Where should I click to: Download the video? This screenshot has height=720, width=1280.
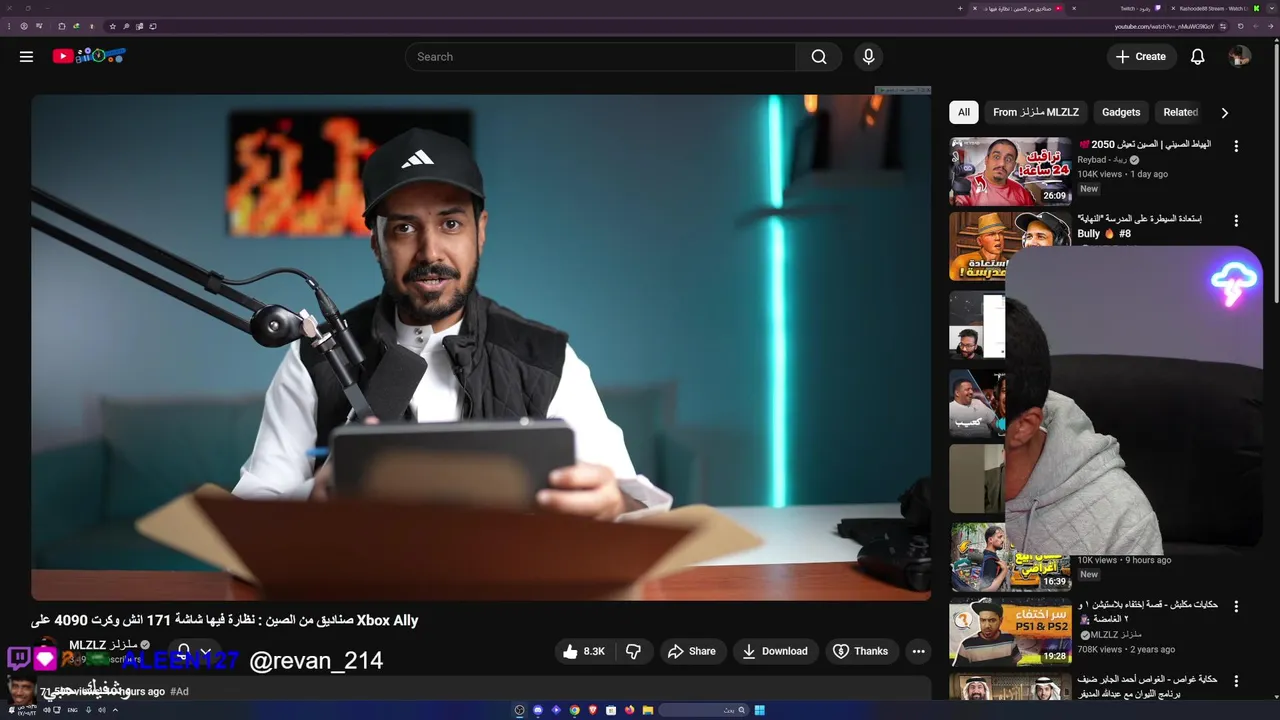coord(775,651)
